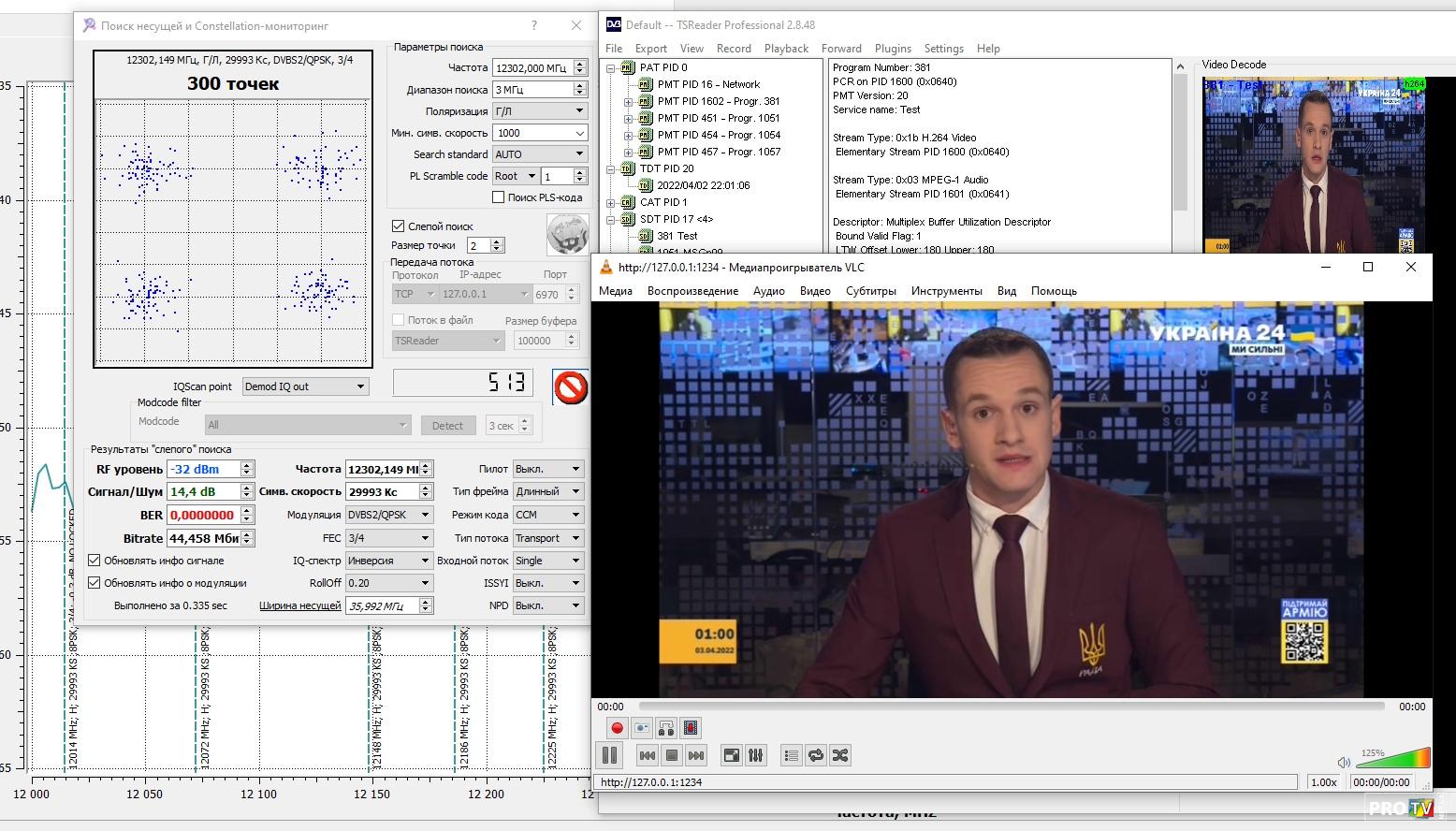Open VLC extended settings equalizer icon
The height and width of the screenshot is (831, 1456).
(756, 755)
